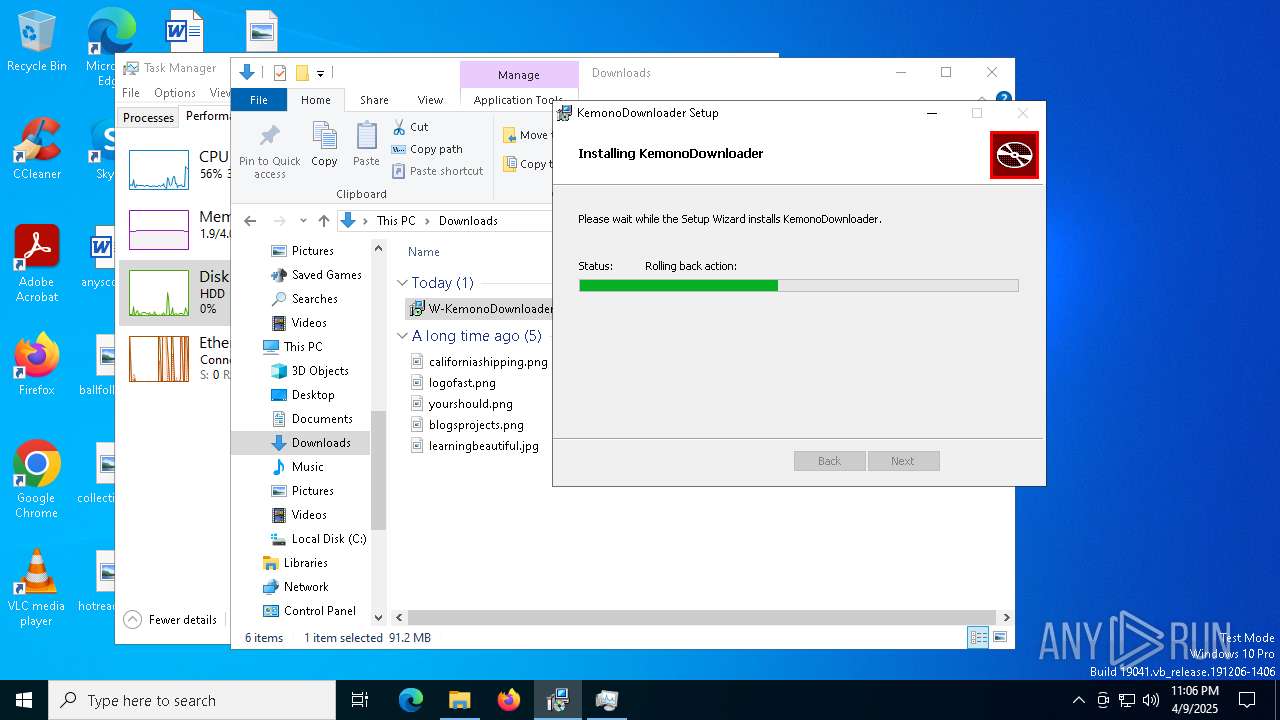Select the Disk performance item
Viewport: 1280px width, 720px height.
click(x=175, y=293)
